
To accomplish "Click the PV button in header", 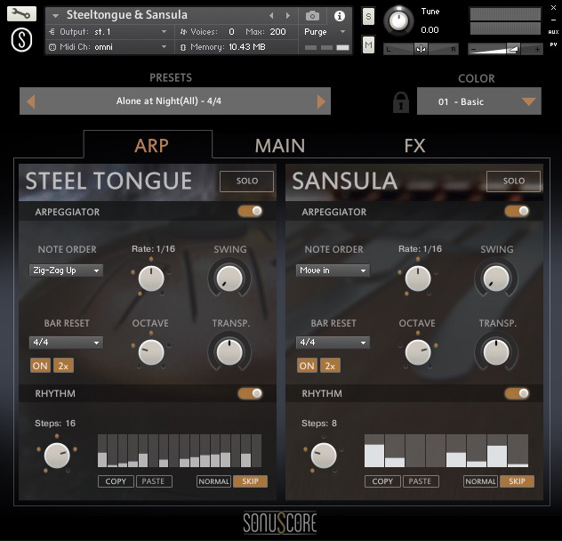I will point(553,44).
